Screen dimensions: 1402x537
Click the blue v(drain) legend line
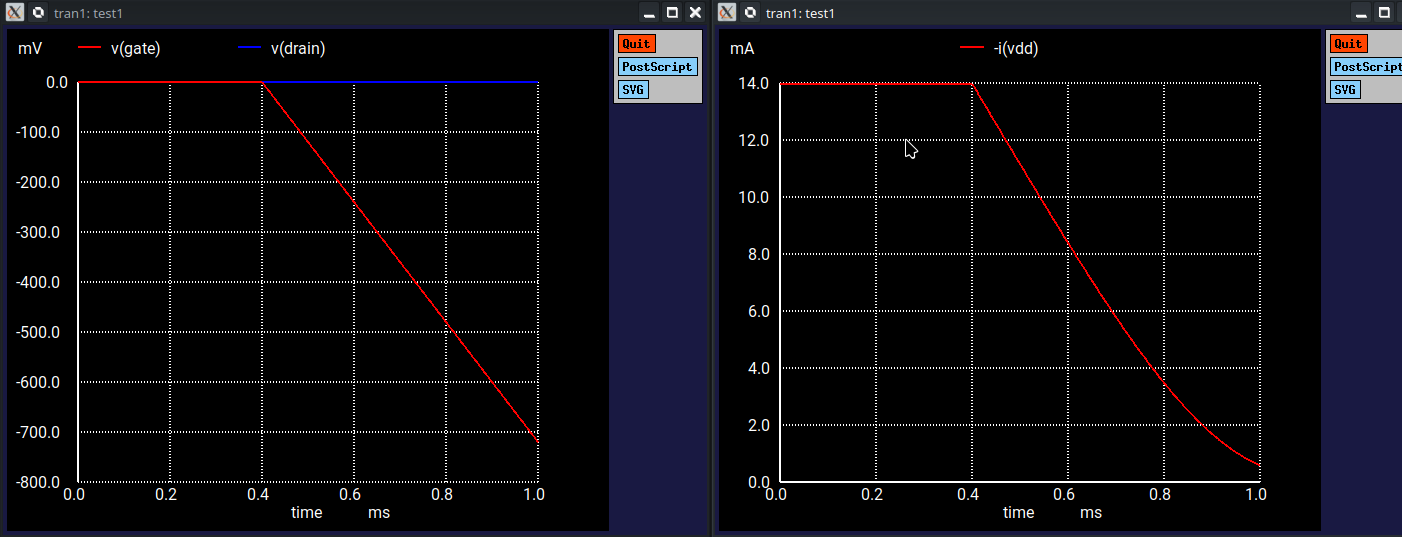coord(250,48)
